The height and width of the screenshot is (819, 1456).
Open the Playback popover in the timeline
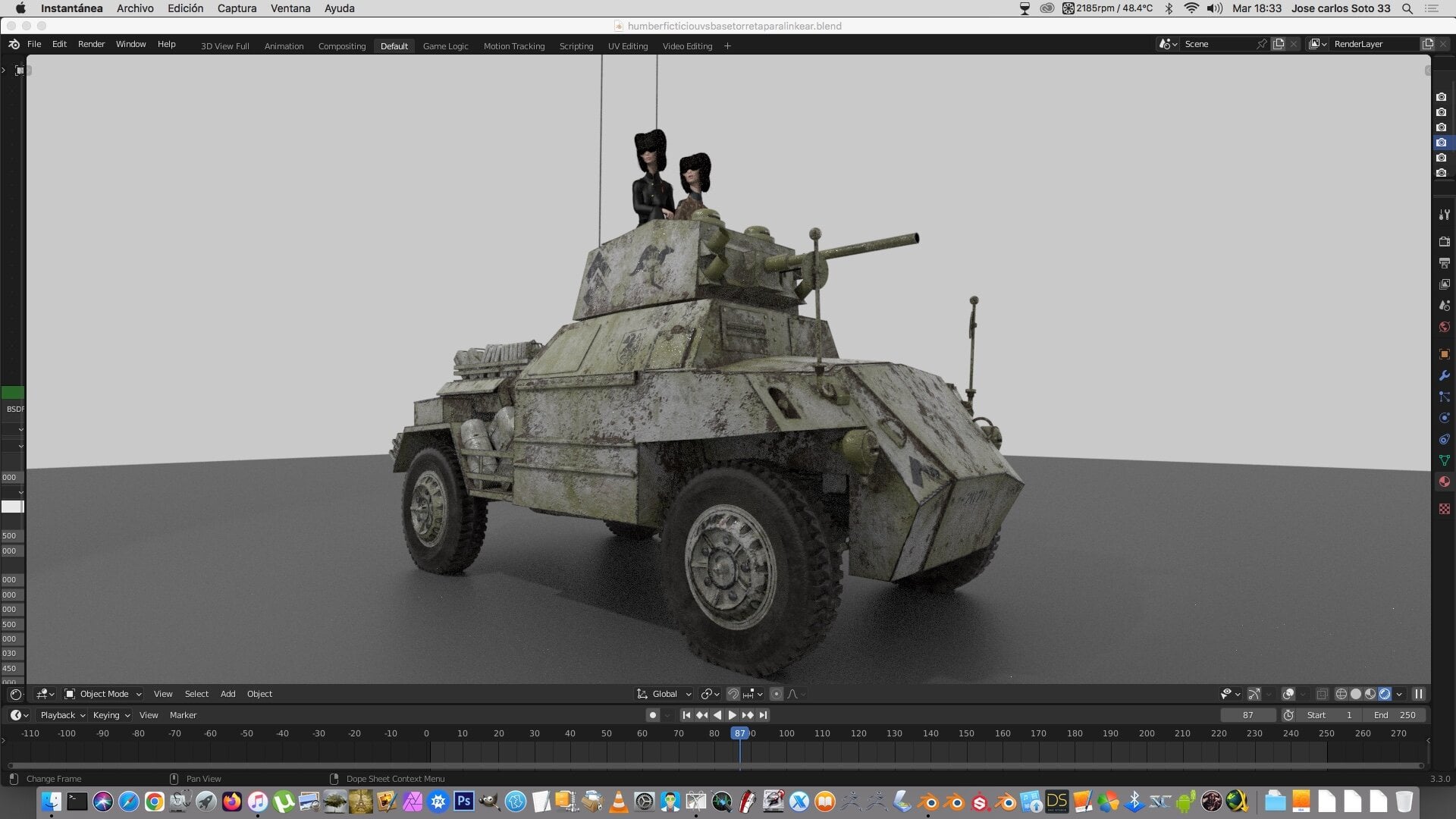click(x=62, y=715)
